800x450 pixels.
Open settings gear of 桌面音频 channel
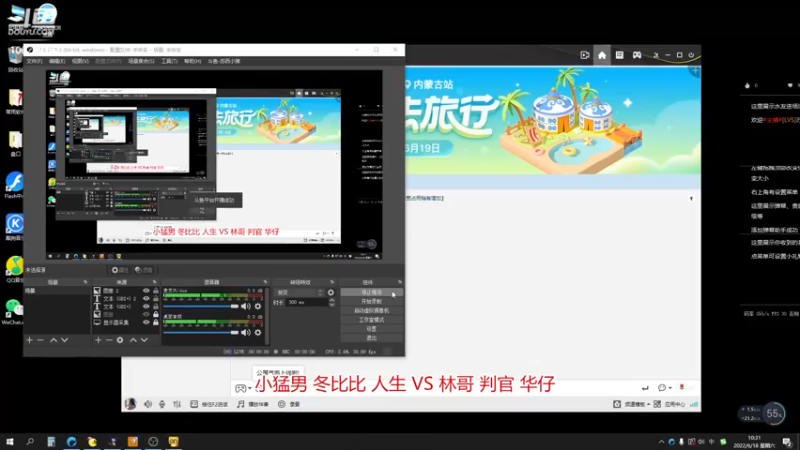point(258,333)
